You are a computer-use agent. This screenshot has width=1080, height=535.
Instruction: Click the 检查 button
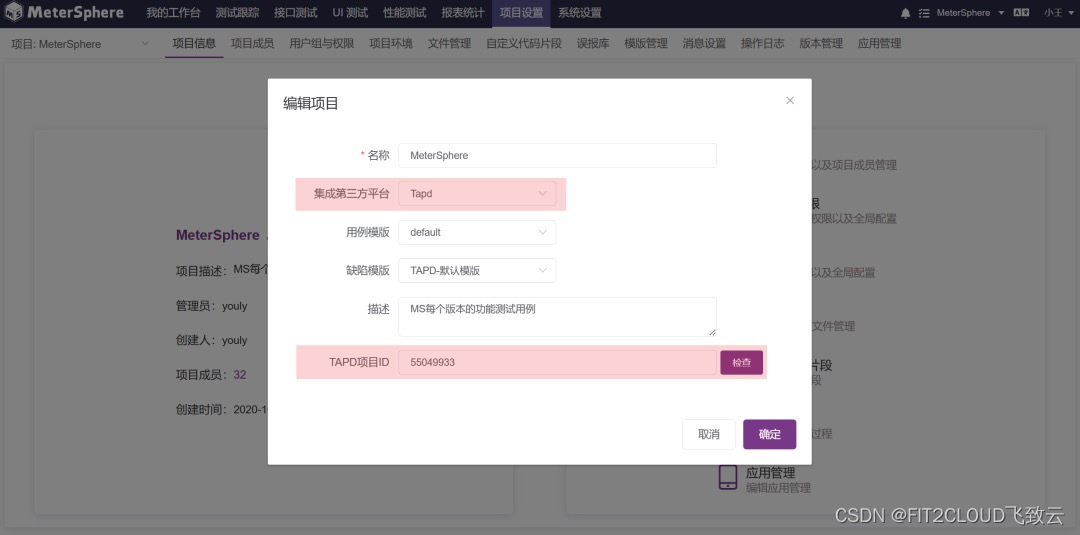(x=741, y=362)
